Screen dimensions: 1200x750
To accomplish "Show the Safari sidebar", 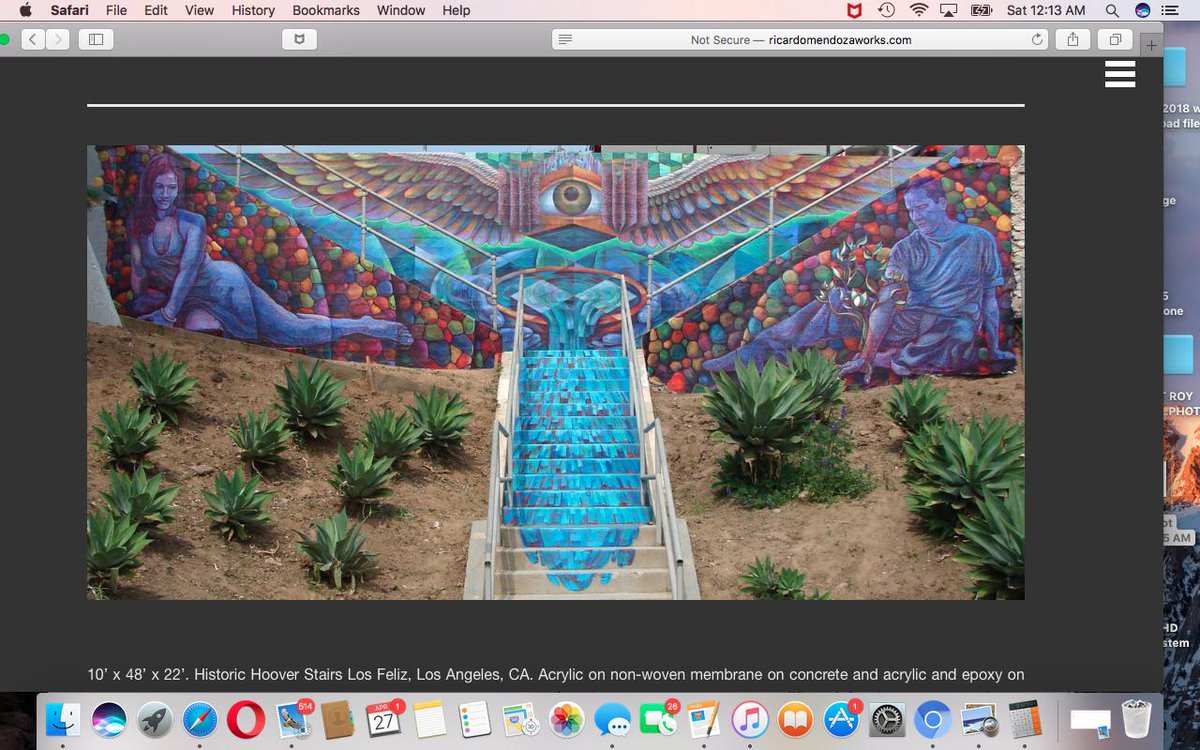I will tap(96, 40).
